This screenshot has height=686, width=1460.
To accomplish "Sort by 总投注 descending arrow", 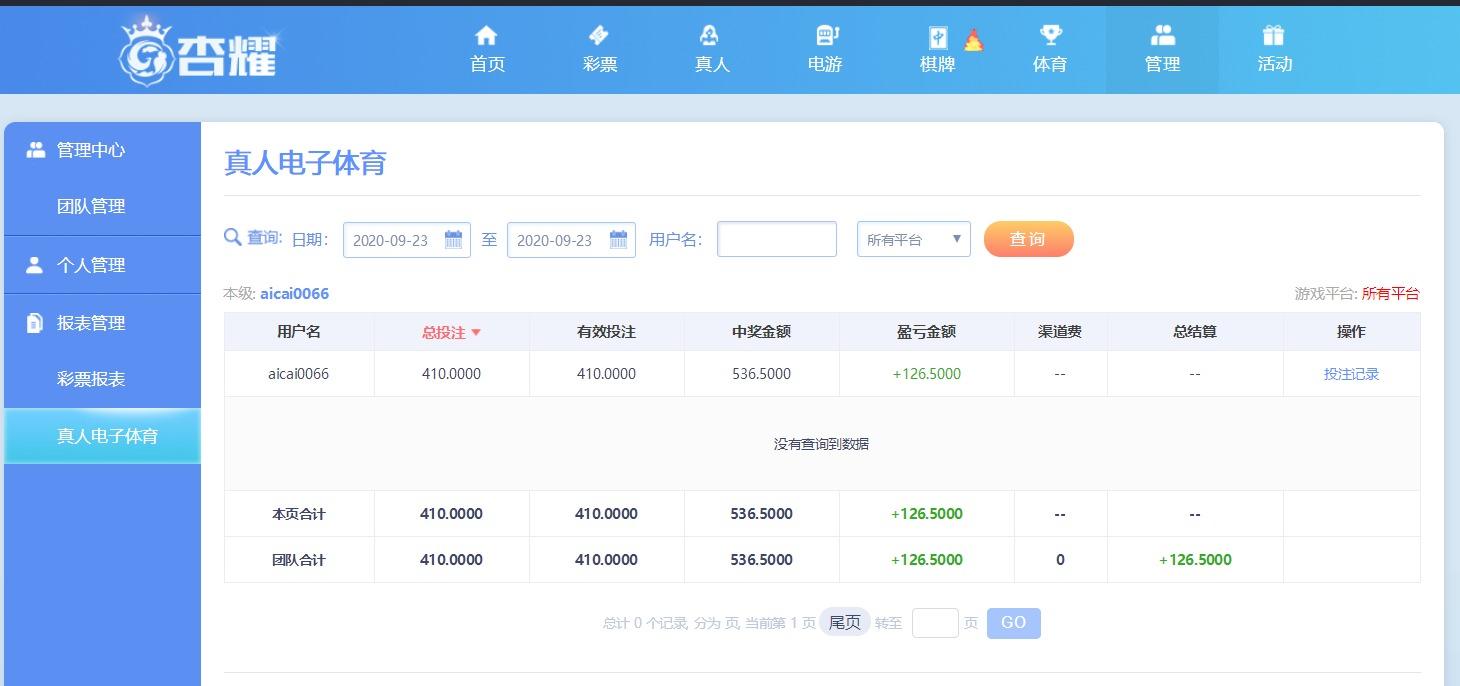I will pos(476,333).
